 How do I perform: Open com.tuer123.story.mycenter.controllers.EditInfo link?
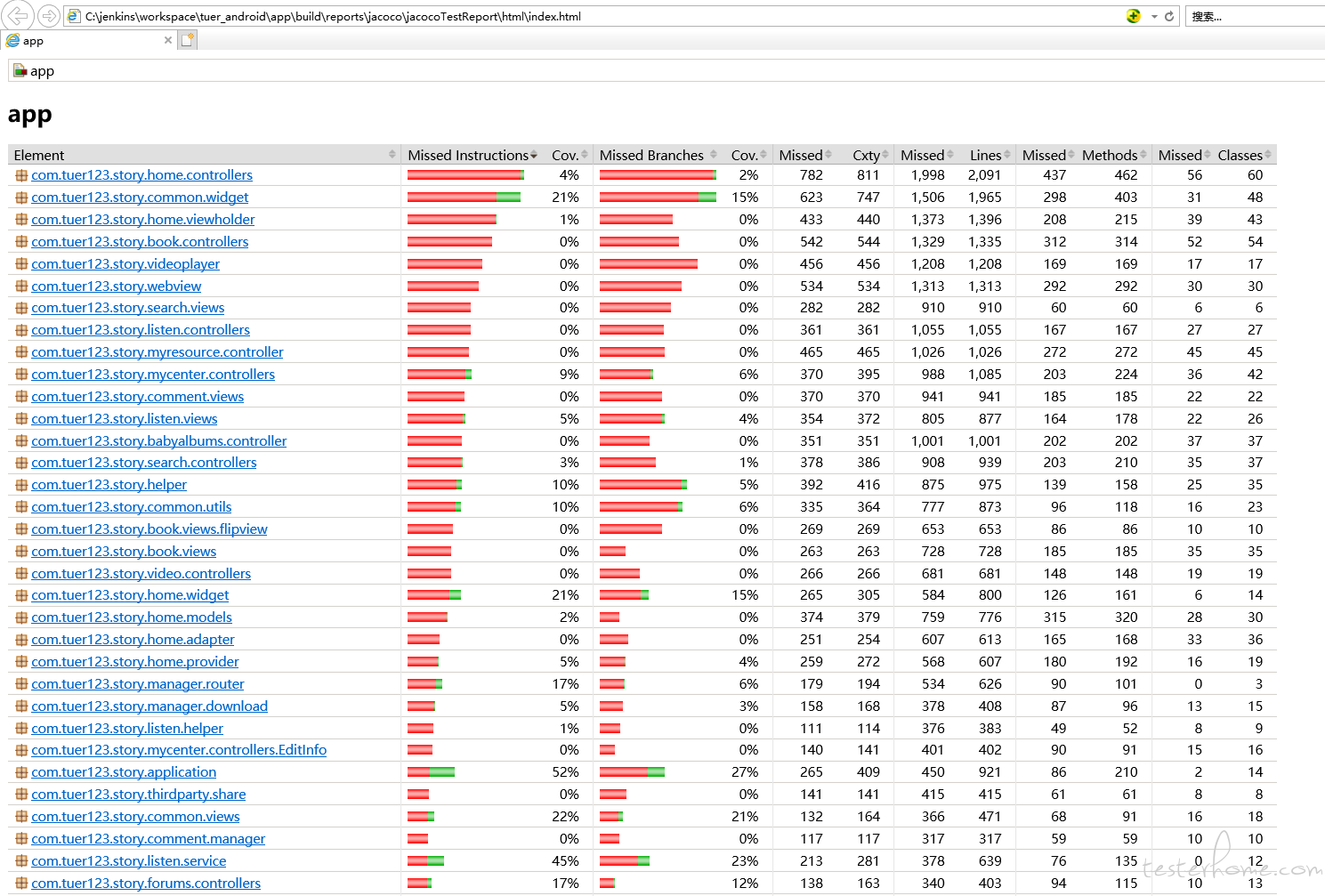pyautogui.click(x=179, y=750)
